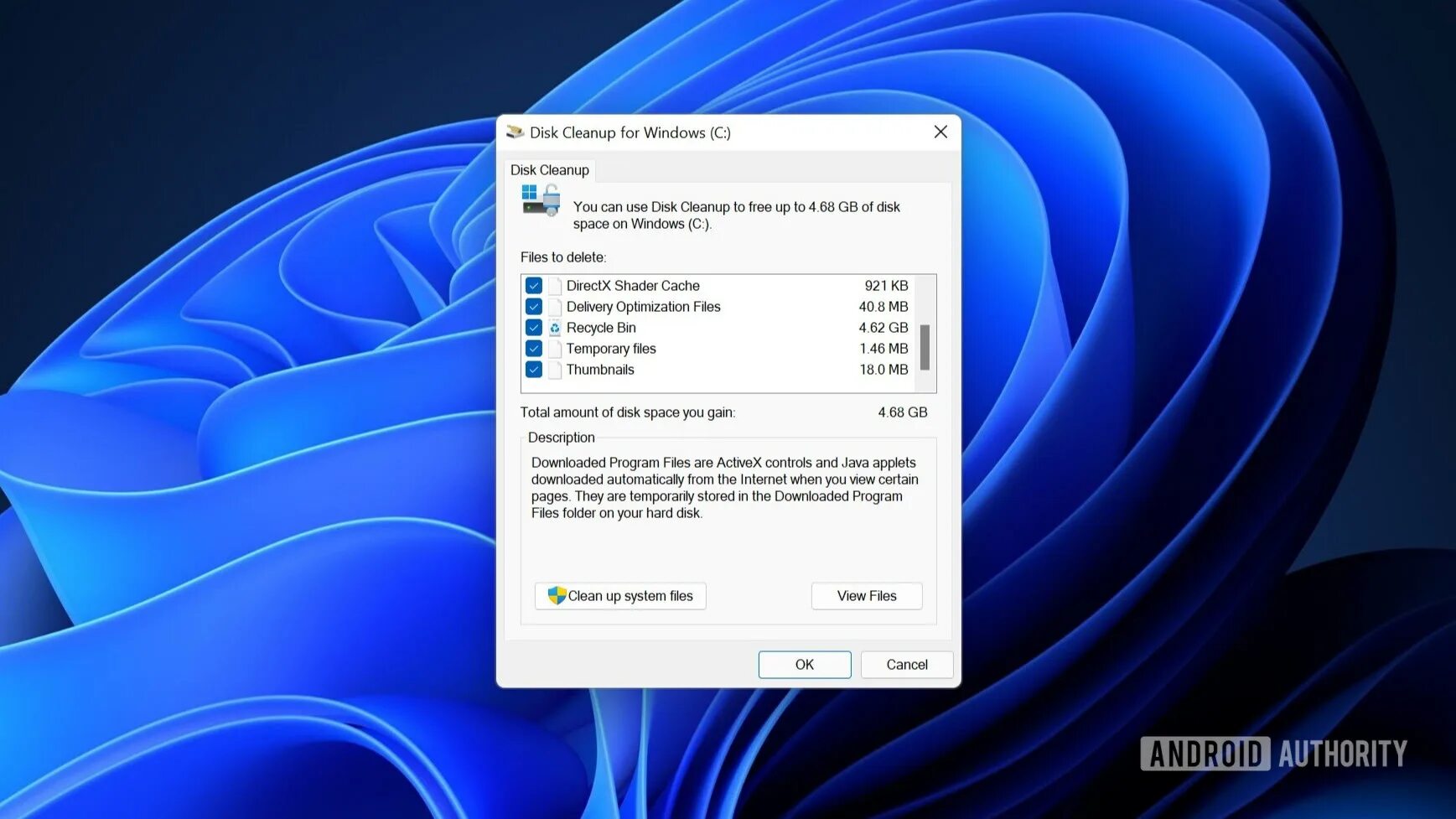Click the DirectX Shader Cache file icon
Viewport: 1456px width, 819px height.
tap(555, 286)
